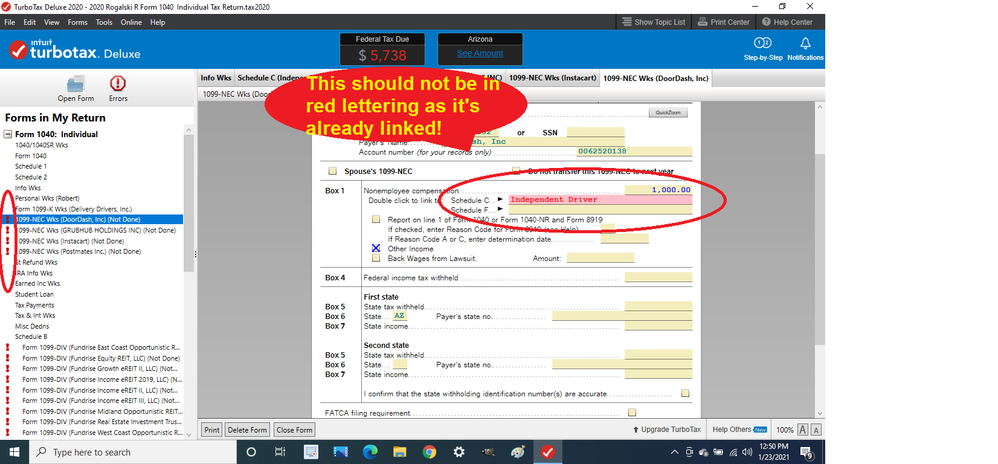Click the Nonemployee compensation amount field
Screen dimensions: 998x464
[657, 189]
